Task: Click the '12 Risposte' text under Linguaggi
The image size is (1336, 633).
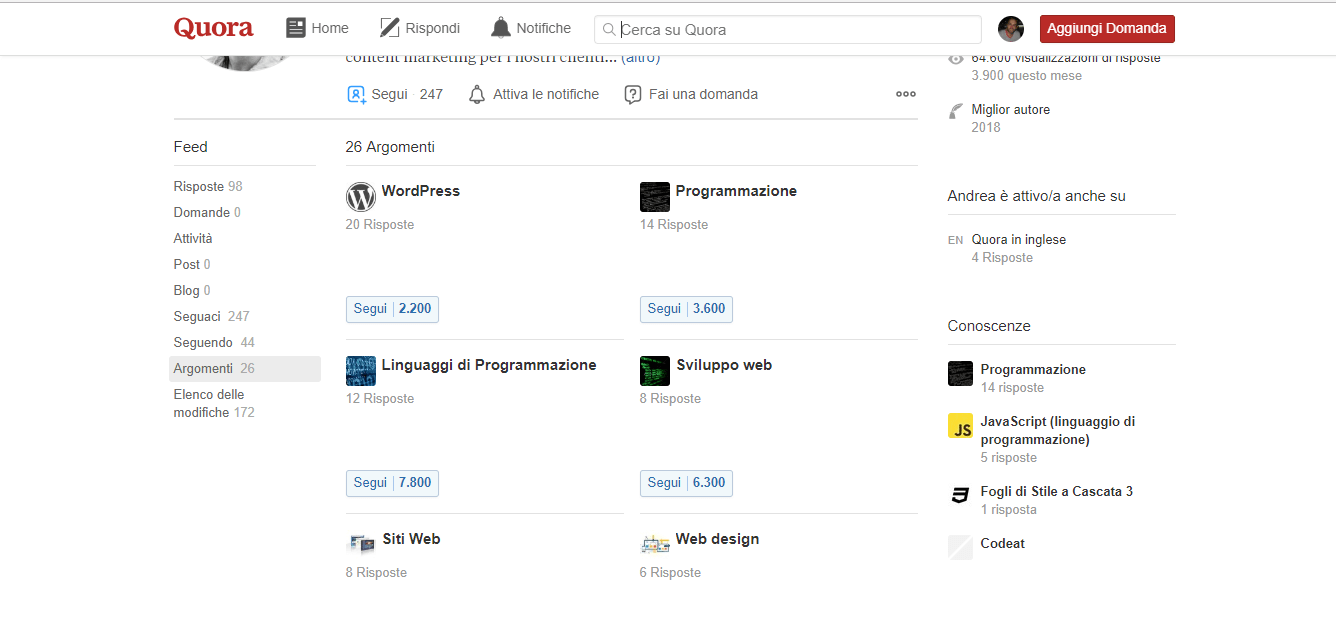Action: click(x=380, y=399)
